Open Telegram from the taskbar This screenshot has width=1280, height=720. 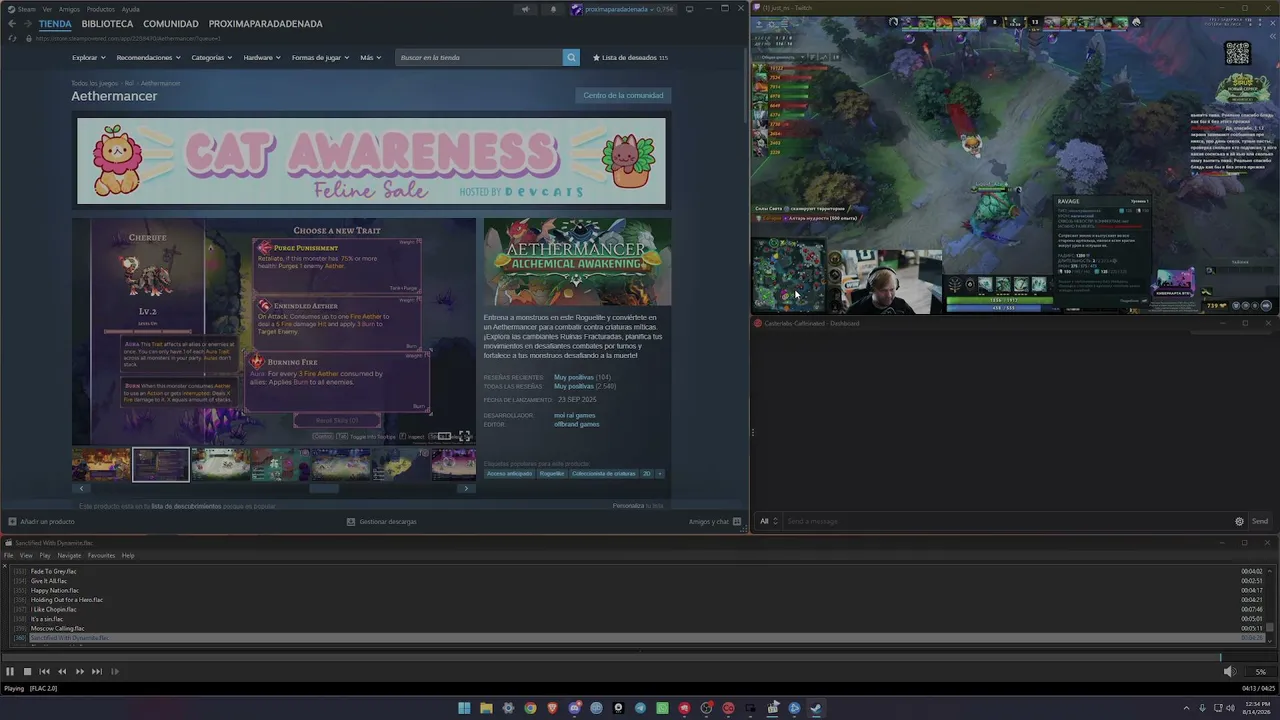(640, 708)
